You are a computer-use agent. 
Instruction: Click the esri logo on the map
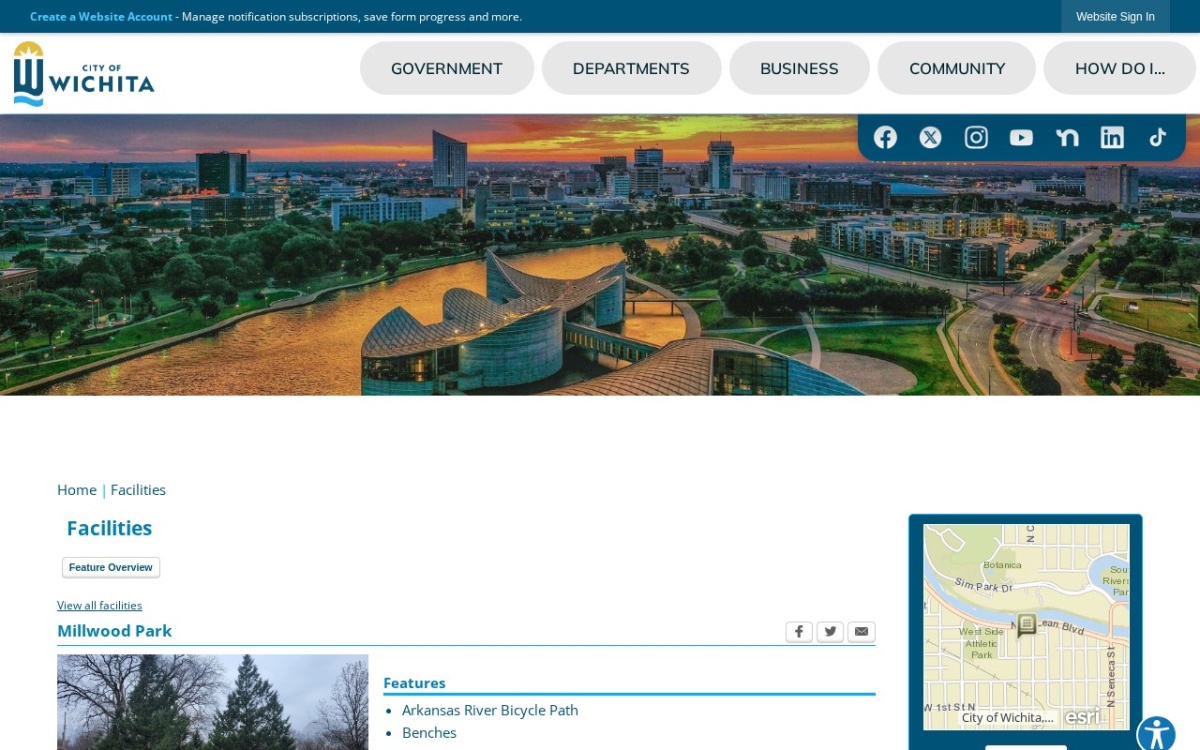(1083, 716)
